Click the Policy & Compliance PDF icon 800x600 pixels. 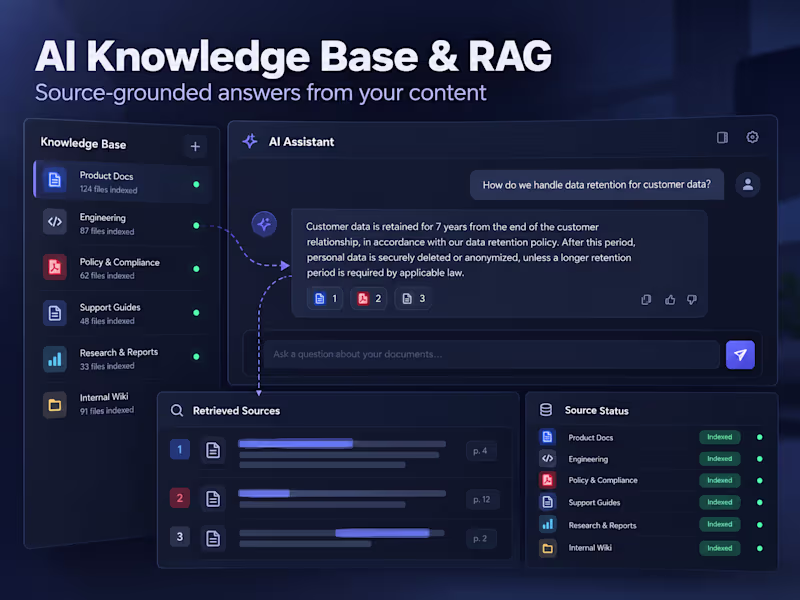55,267
